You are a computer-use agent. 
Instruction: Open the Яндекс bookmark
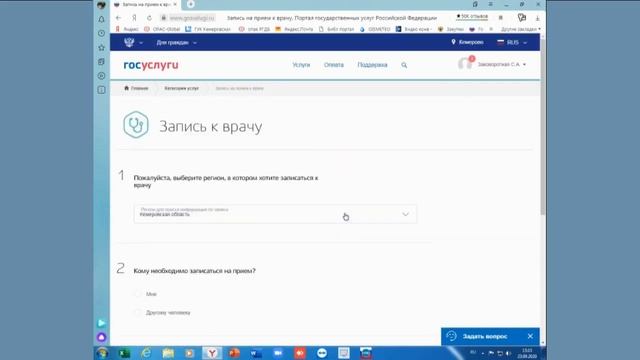(127, 29)
